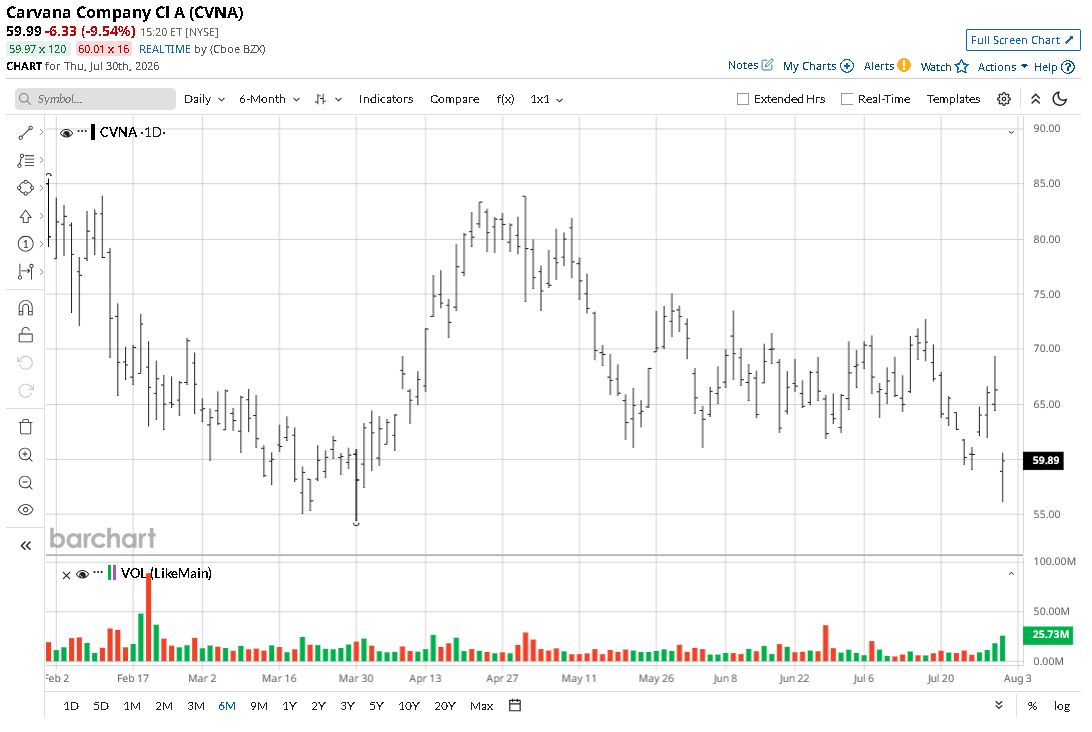Open Notes for this chart

[750, 65]
